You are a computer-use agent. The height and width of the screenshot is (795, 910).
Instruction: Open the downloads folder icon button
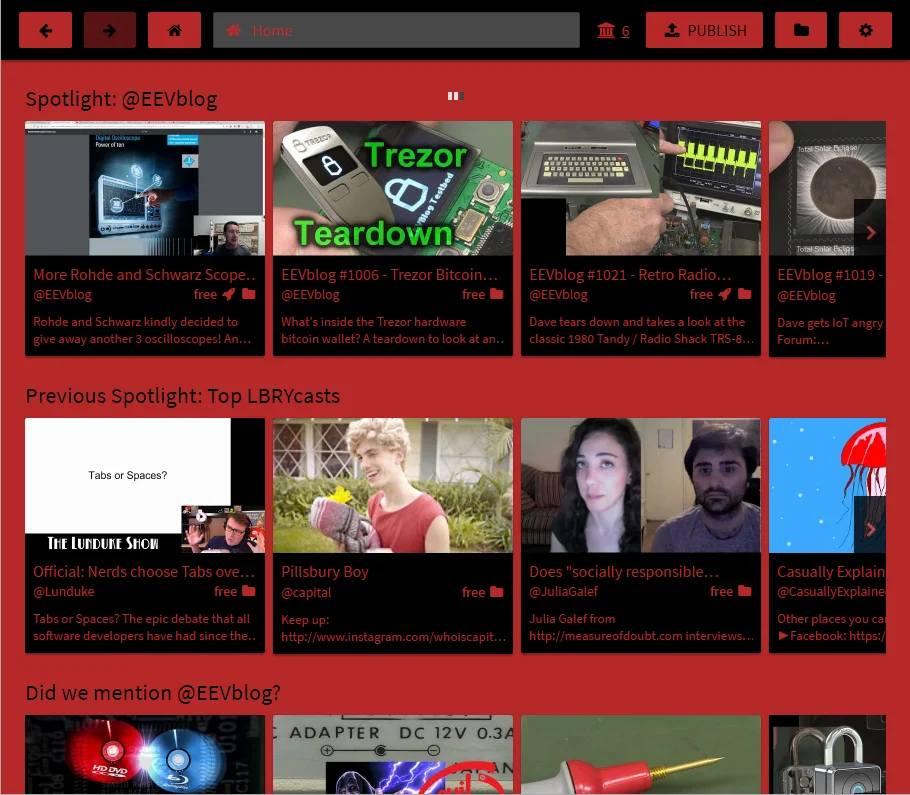pos(801,30)
